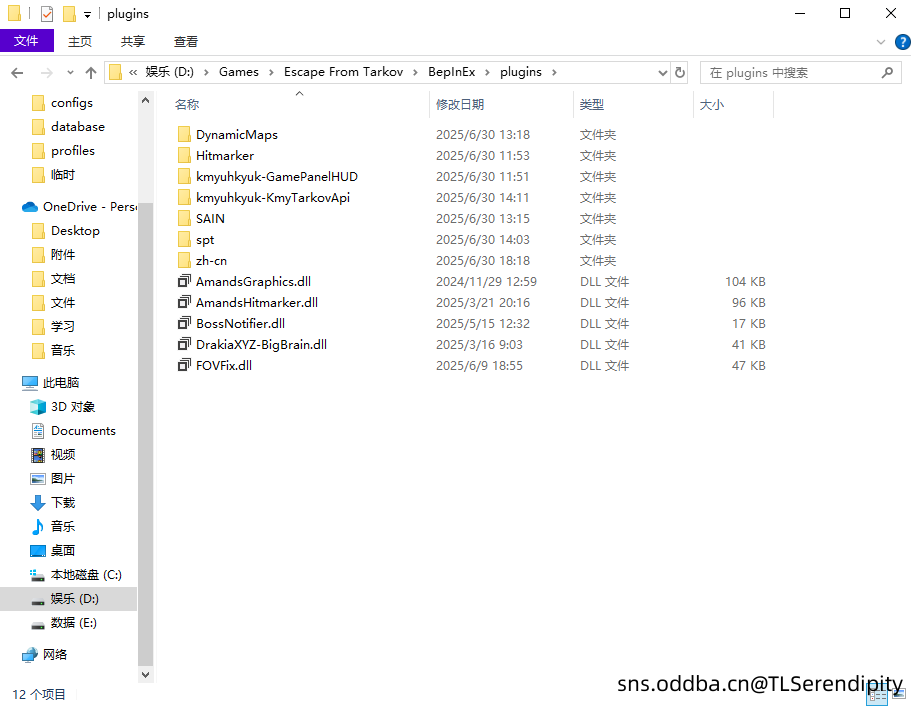The height and width of the screenshot is (706, 911).
Task: Open 图片 in navigation pane
Action: (63, 478)
